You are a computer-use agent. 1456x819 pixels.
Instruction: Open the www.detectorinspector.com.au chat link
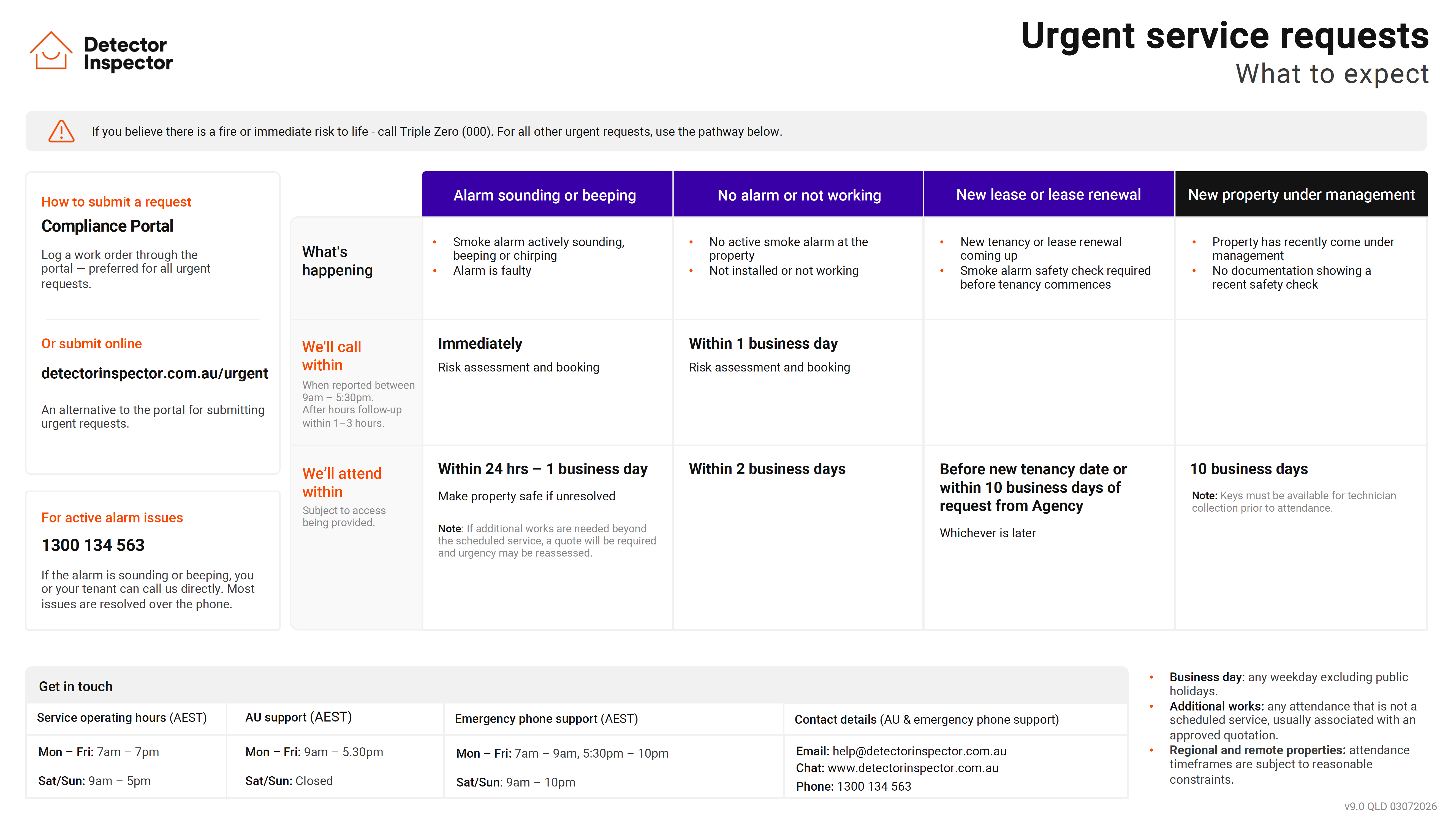913,768
